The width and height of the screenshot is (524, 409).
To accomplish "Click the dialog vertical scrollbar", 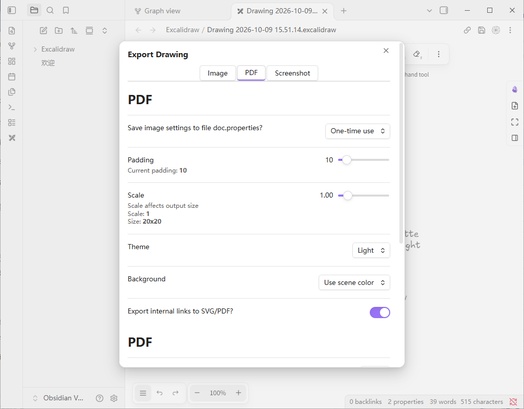I will click(401, 144).
